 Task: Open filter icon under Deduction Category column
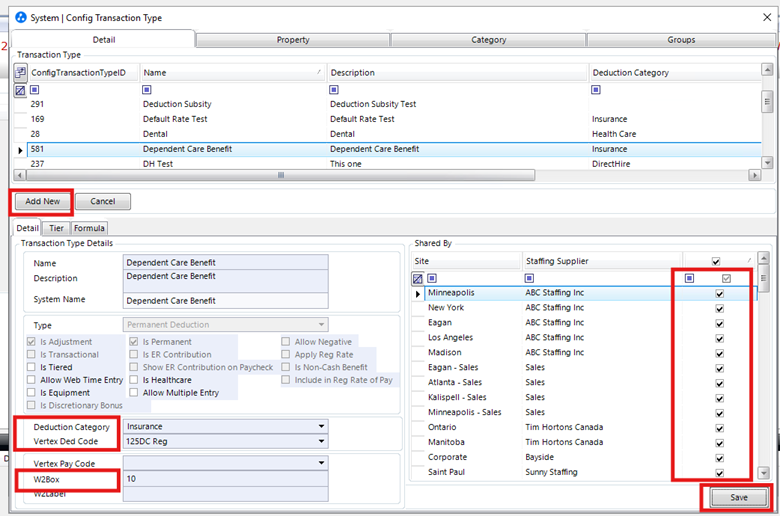click(595, 90)
